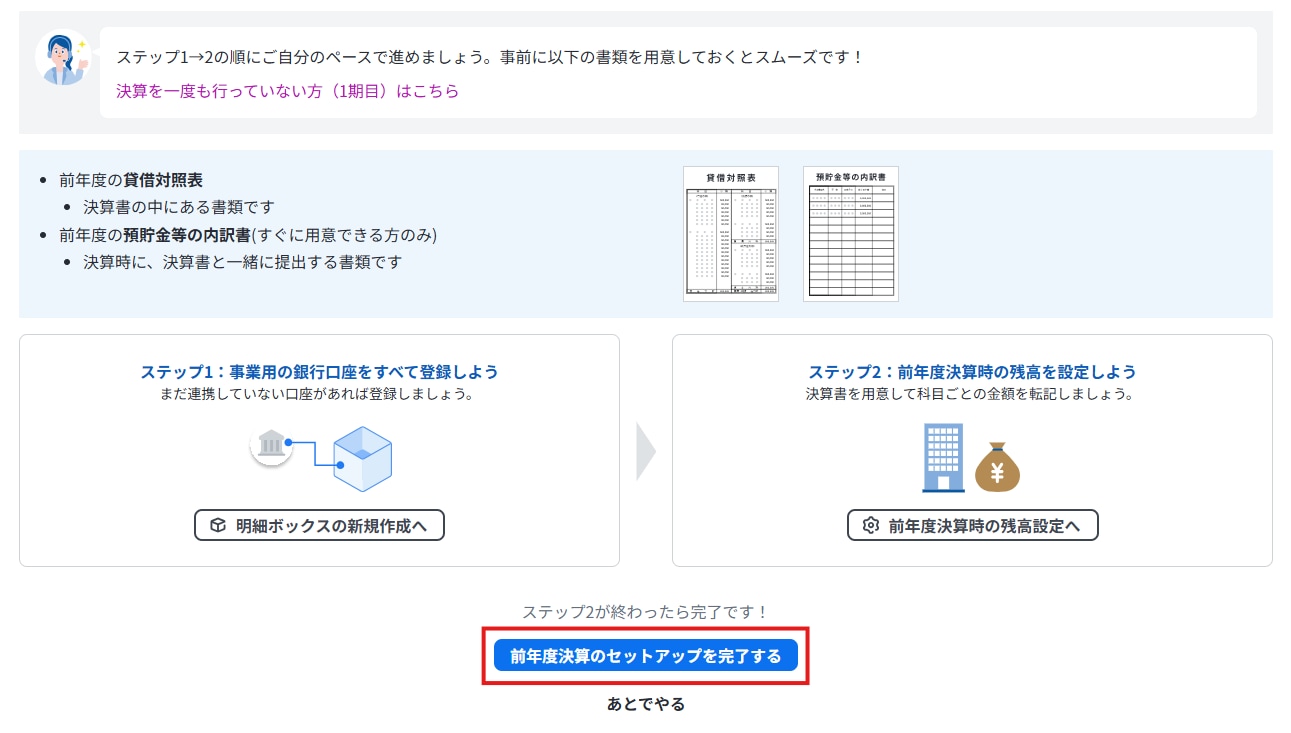Go to 明細ボックスの新規作成へ

[x=319, y=525]
